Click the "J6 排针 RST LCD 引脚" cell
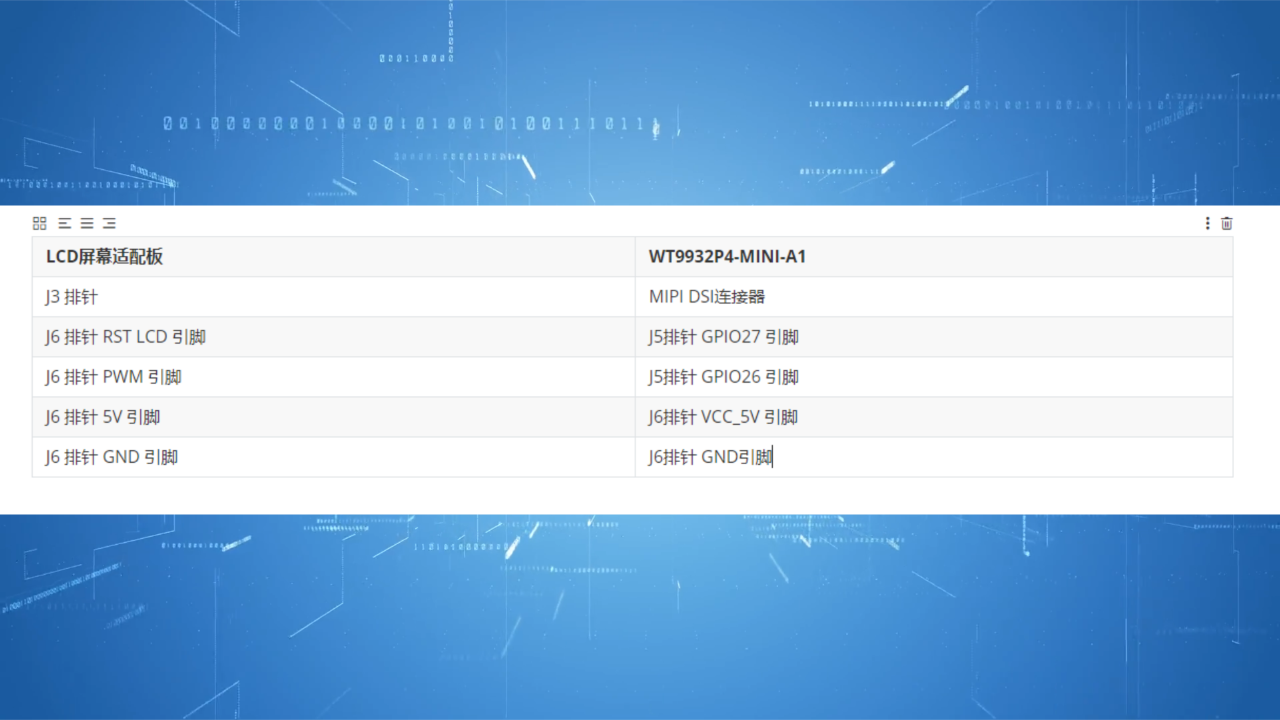 (334, 337)
